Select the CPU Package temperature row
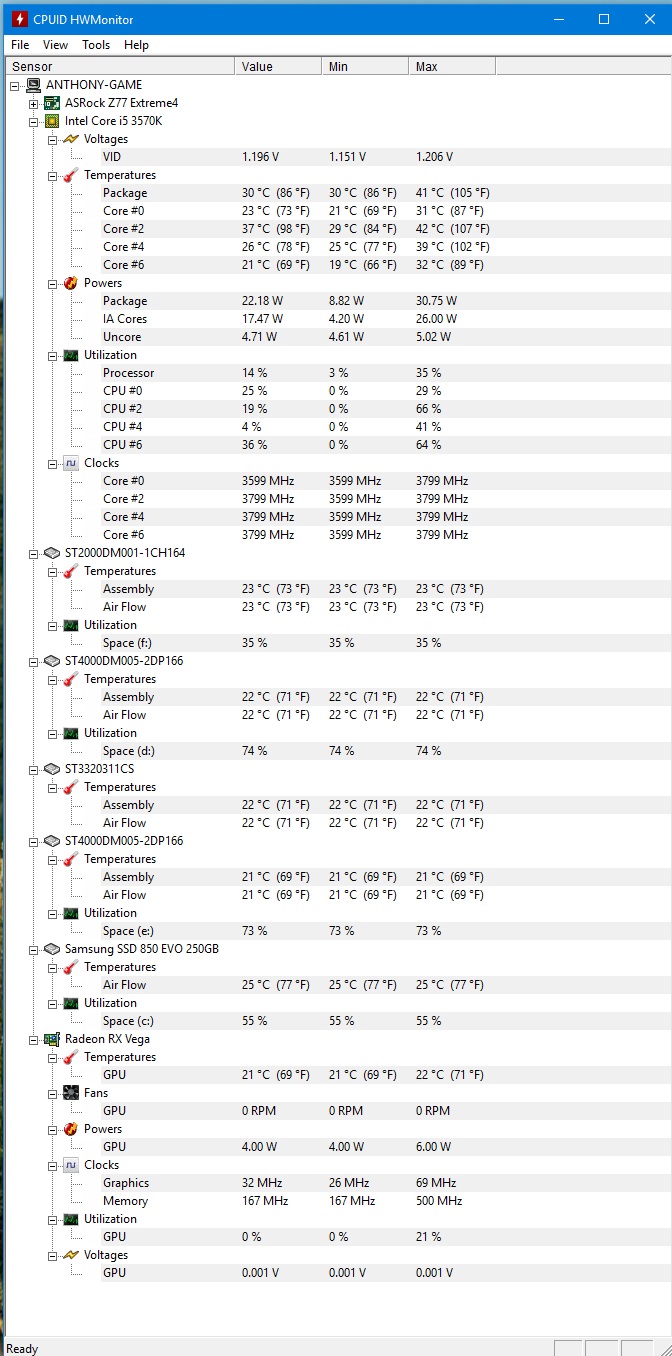Viewport: 672px width, 1356px height. (x=125, y=193)
